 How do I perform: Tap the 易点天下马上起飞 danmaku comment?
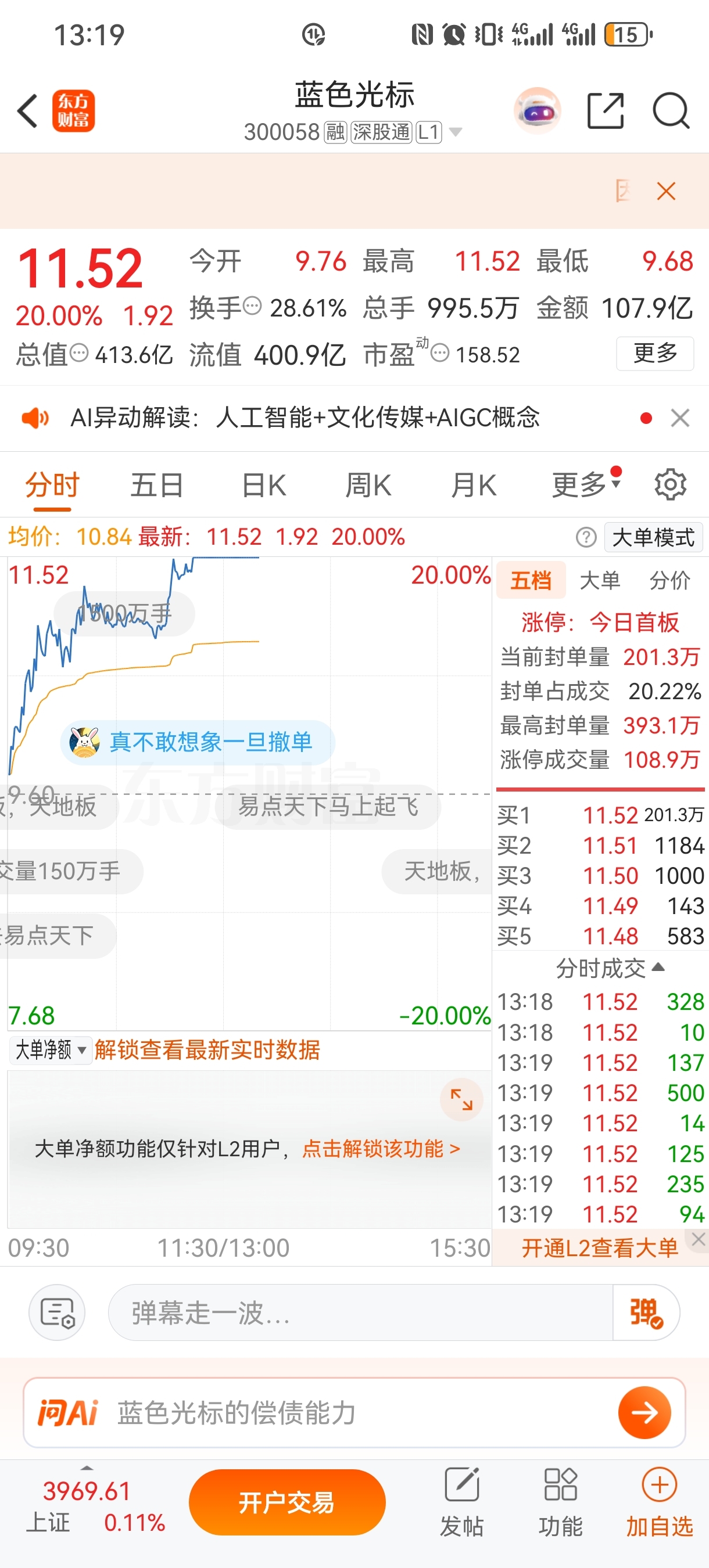pyautogui.click(x=328, y=806)
